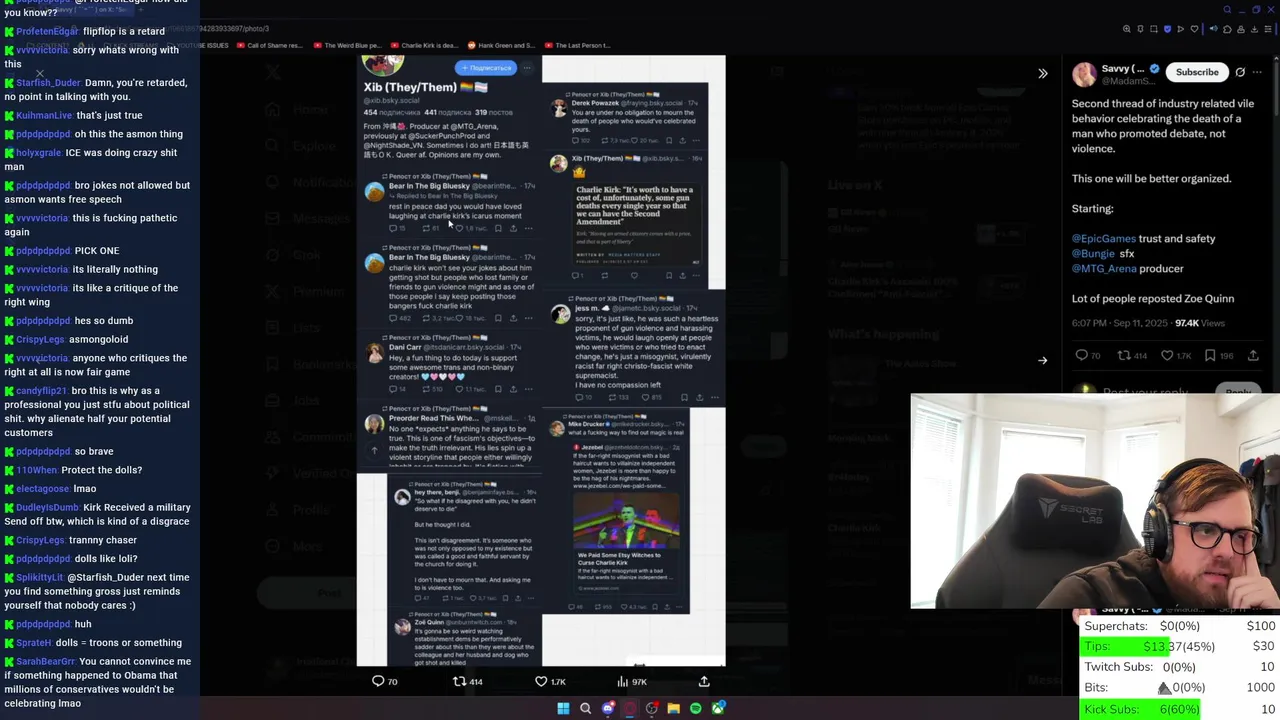Open the Windows Start menu
Screen dimensions: 1280x720
pyautogui.click(x=563, y=708)
